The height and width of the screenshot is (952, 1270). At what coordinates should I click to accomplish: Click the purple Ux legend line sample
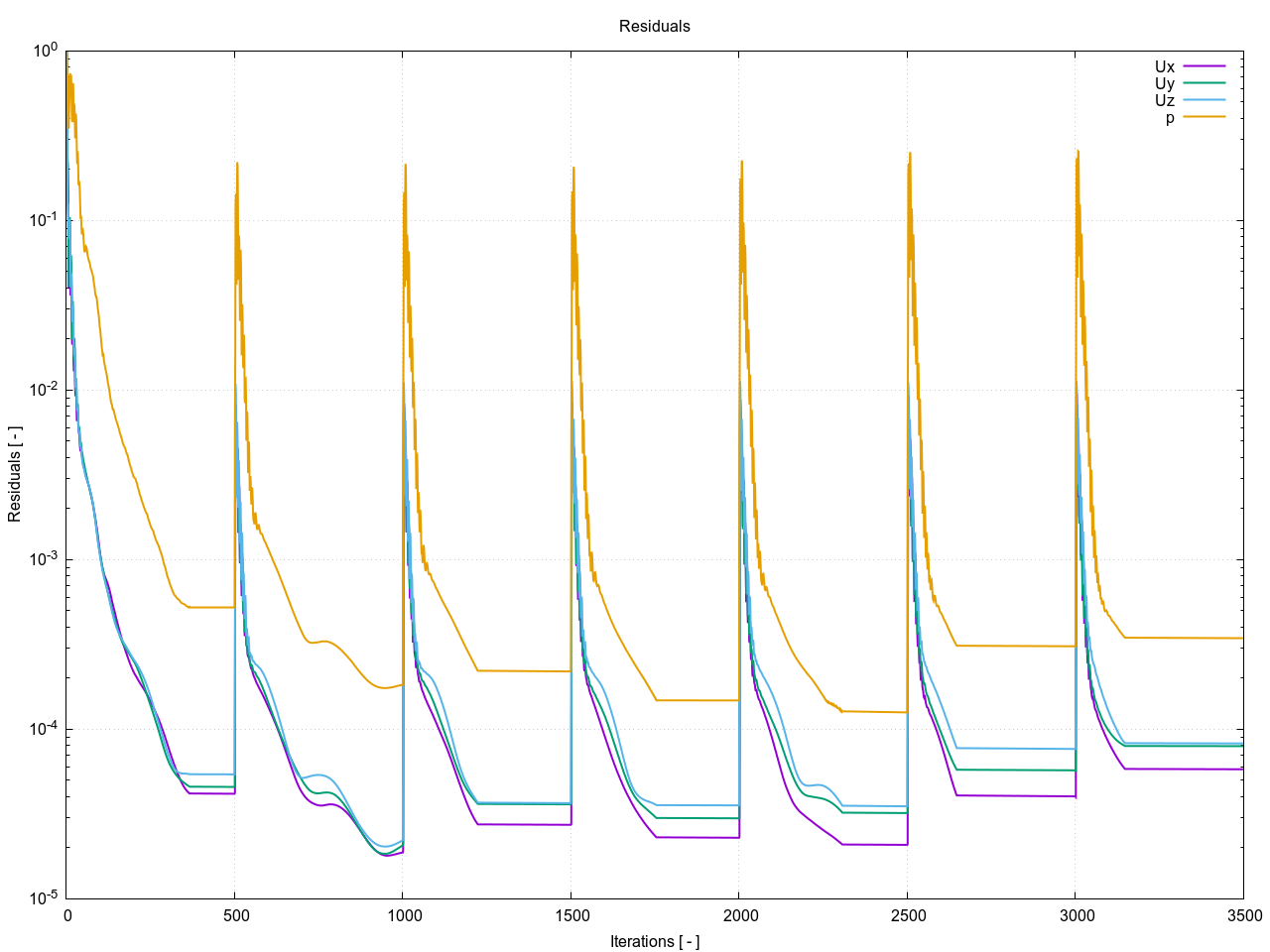point(1204,66)
